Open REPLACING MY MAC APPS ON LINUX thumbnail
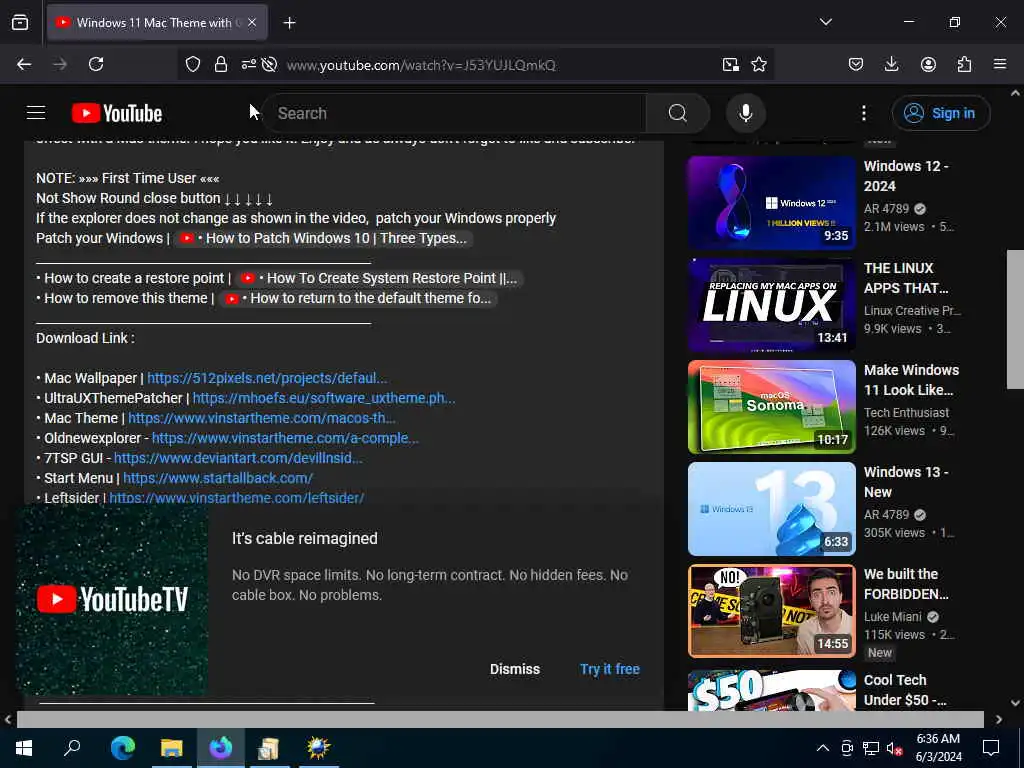 click(x=771, y=304)
